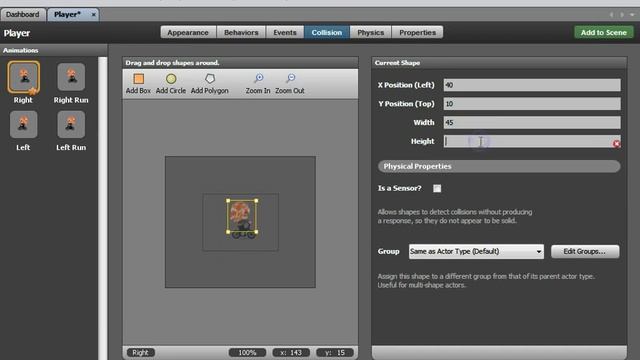This screenshot has width=640, height=360.
Task: Click the collision box top-left handle
Action: click(x=228, y=200)
